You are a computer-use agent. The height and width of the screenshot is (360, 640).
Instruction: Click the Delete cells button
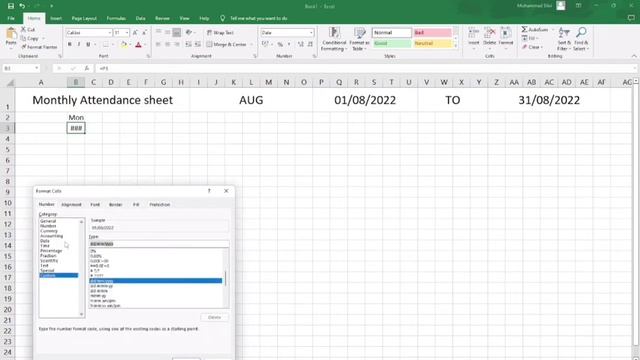489,38
